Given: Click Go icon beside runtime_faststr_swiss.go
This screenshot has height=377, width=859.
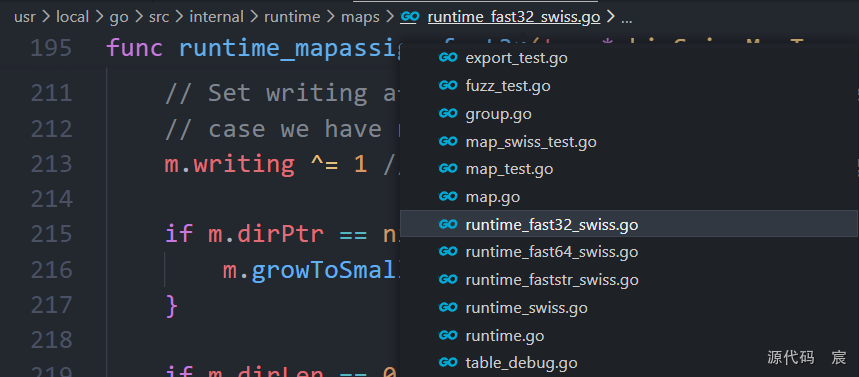Looking at the screenshot, I should (x=448, y=279).
